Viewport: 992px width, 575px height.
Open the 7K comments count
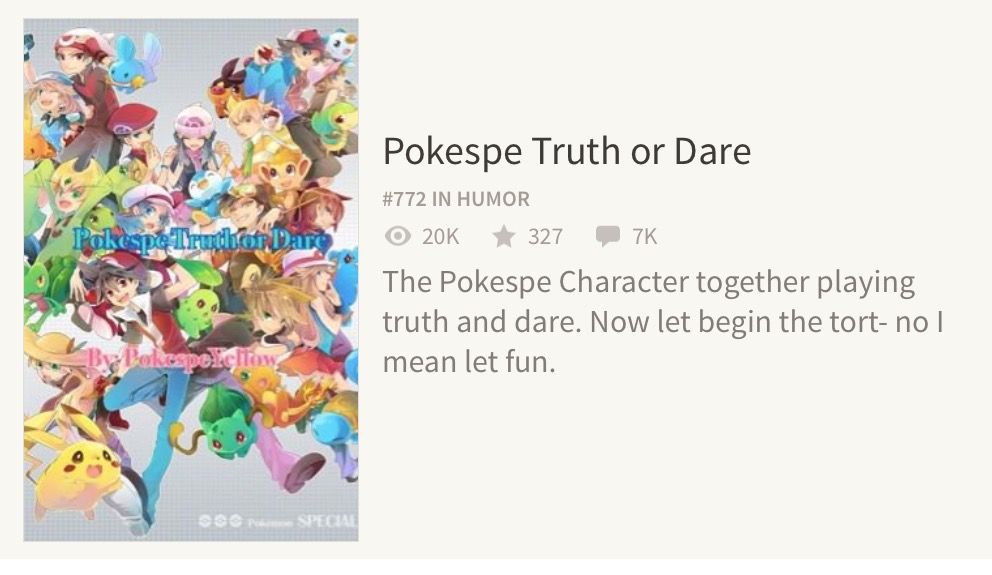[x=645, y=237]
